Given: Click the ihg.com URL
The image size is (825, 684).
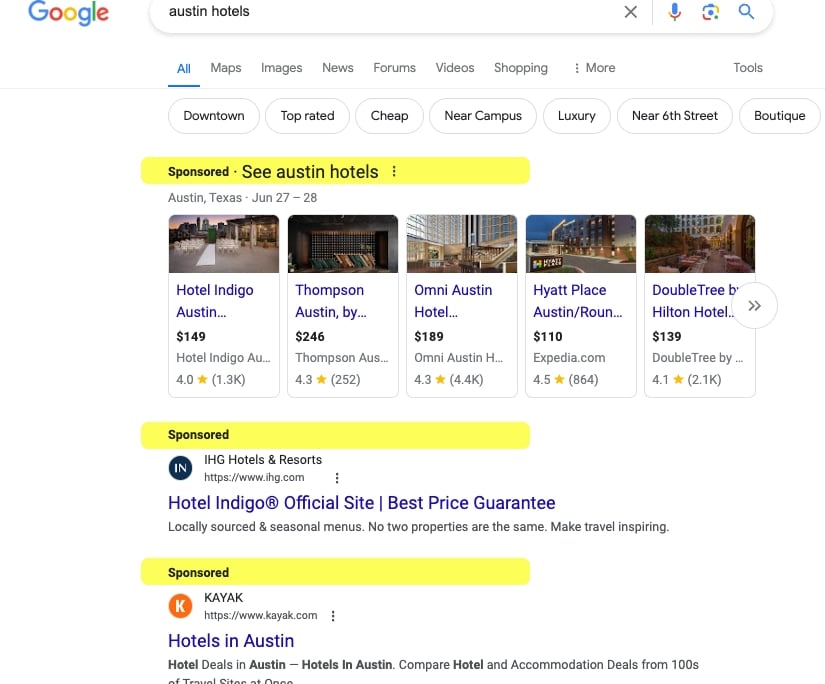Looking at the screenshot, I should 254,477.
